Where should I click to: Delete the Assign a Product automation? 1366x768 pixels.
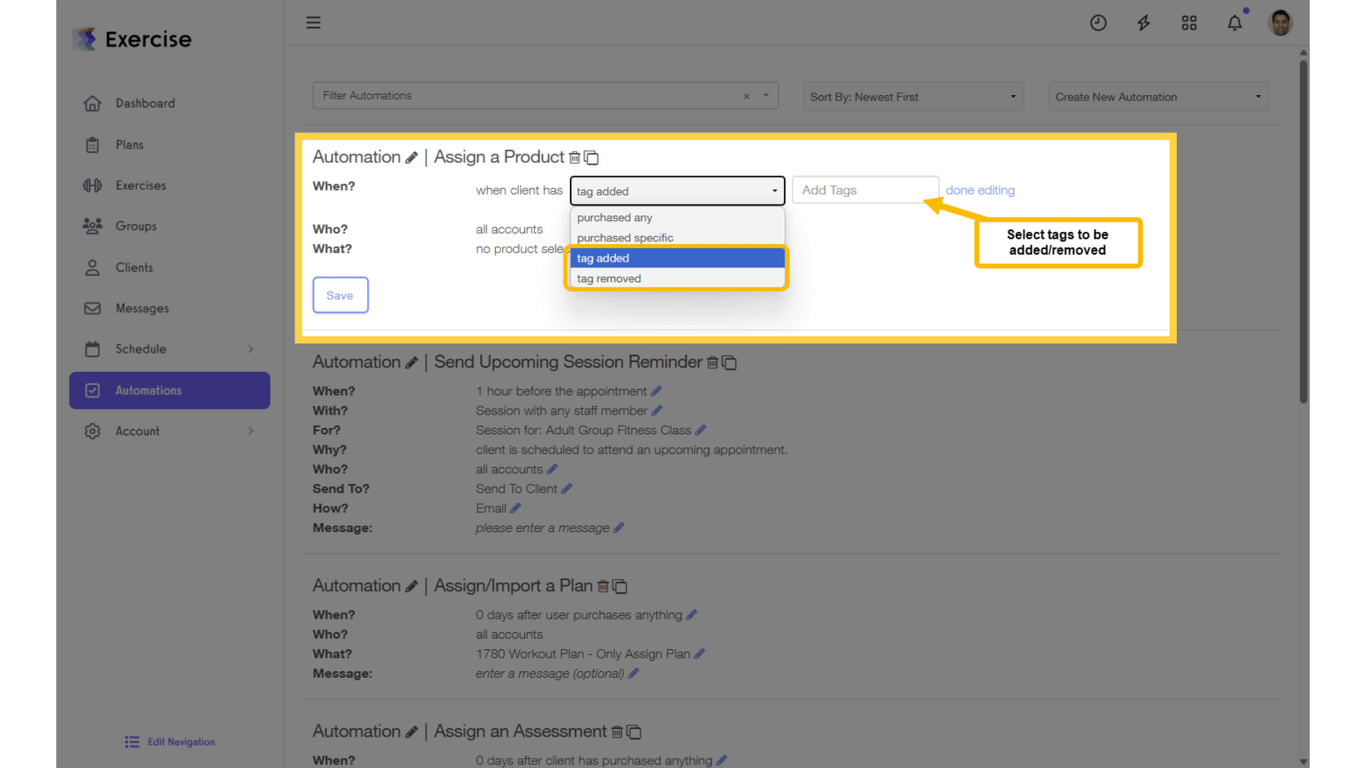click(577, 157)
